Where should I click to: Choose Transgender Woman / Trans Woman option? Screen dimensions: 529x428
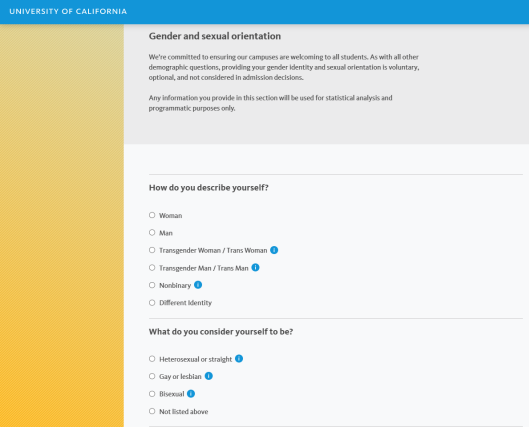[152, 250]
